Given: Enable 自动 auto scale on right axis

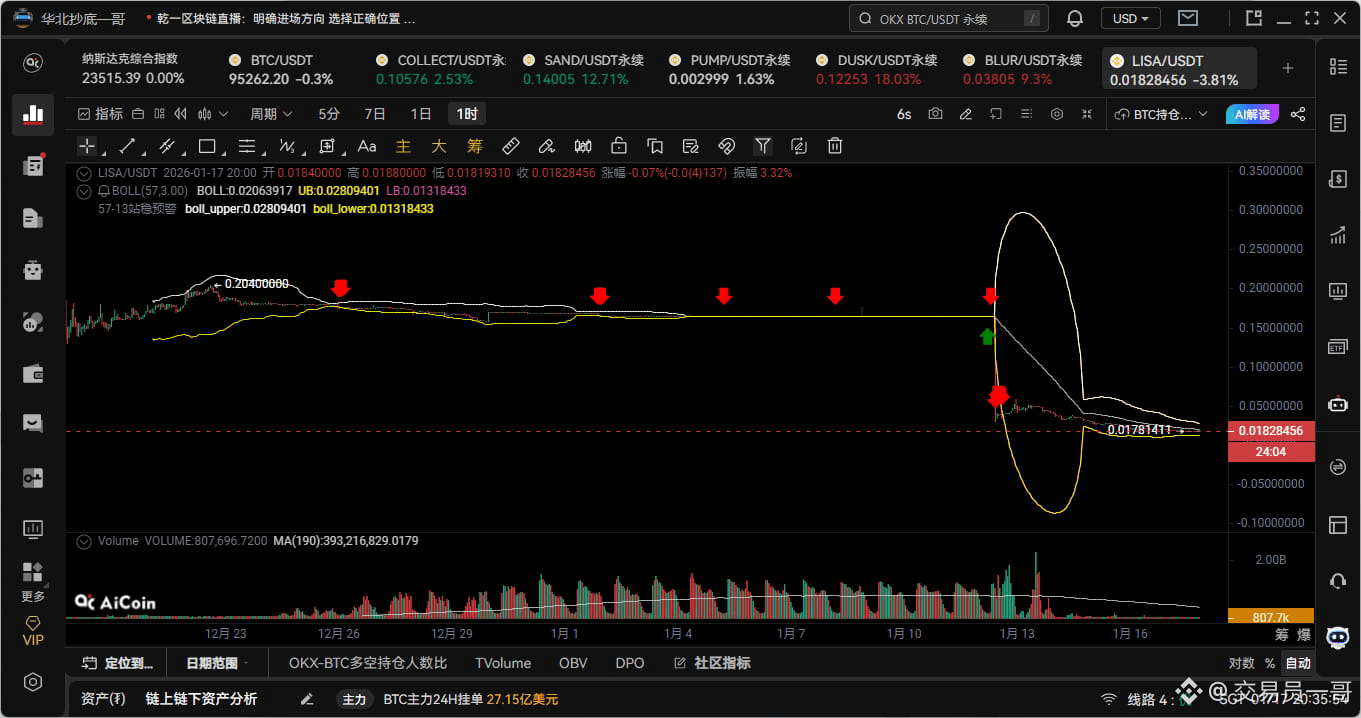Looking at the screenshot, I should tap(1297, 662).
